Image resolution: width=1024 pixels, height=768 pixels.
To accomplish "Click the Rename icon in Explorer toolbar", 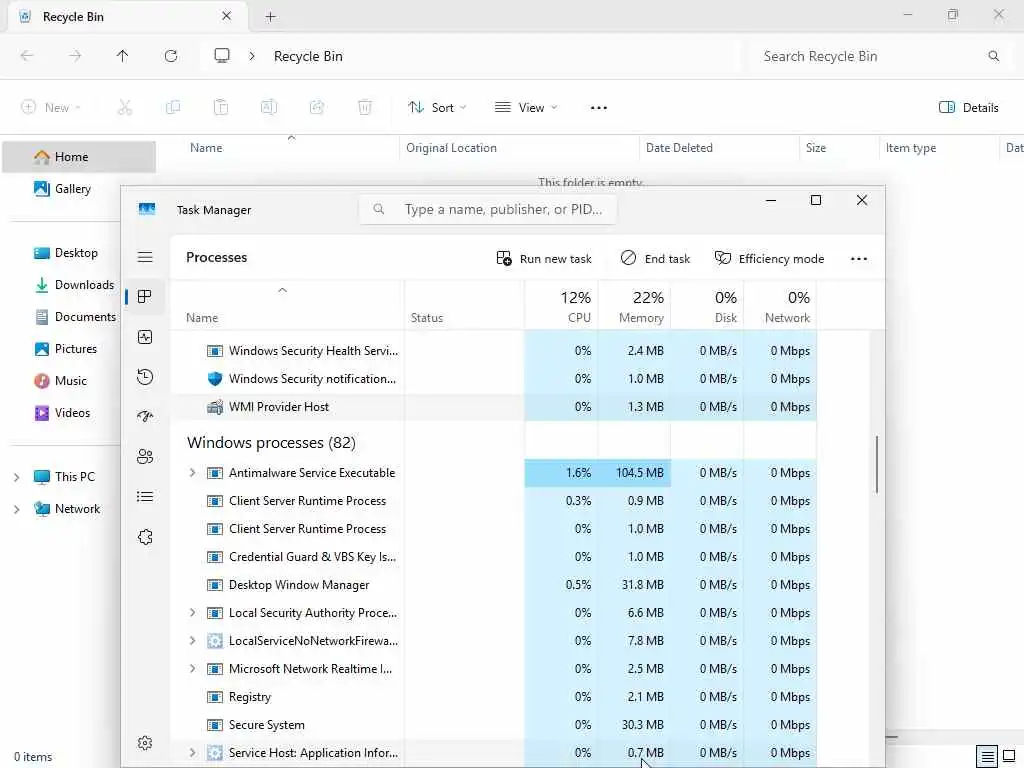I will click(269, 108).
